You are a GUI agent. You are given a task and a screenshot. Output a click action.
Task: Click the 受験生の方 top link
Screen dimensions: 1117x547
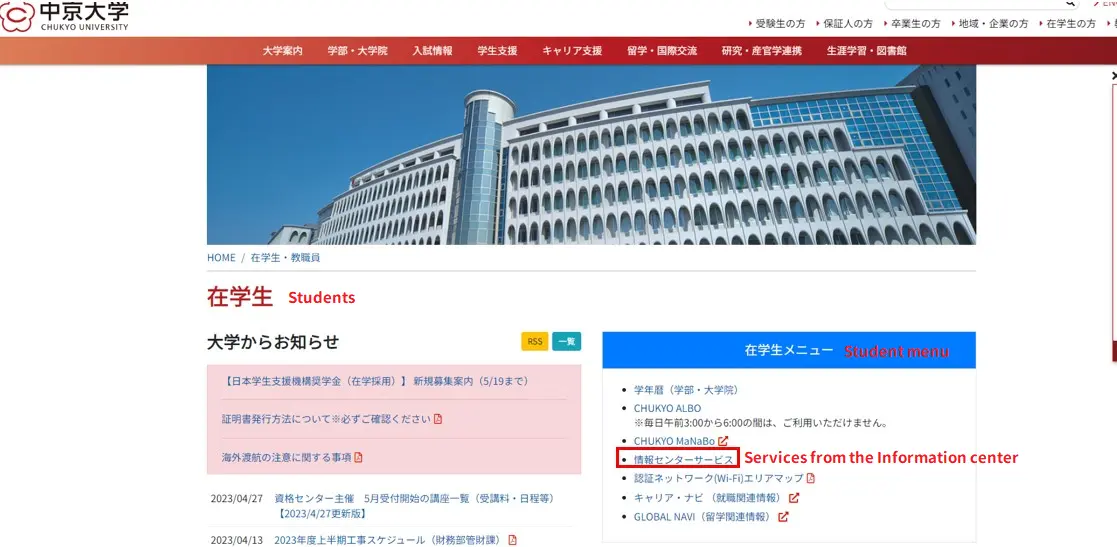[x=780, y=23]
